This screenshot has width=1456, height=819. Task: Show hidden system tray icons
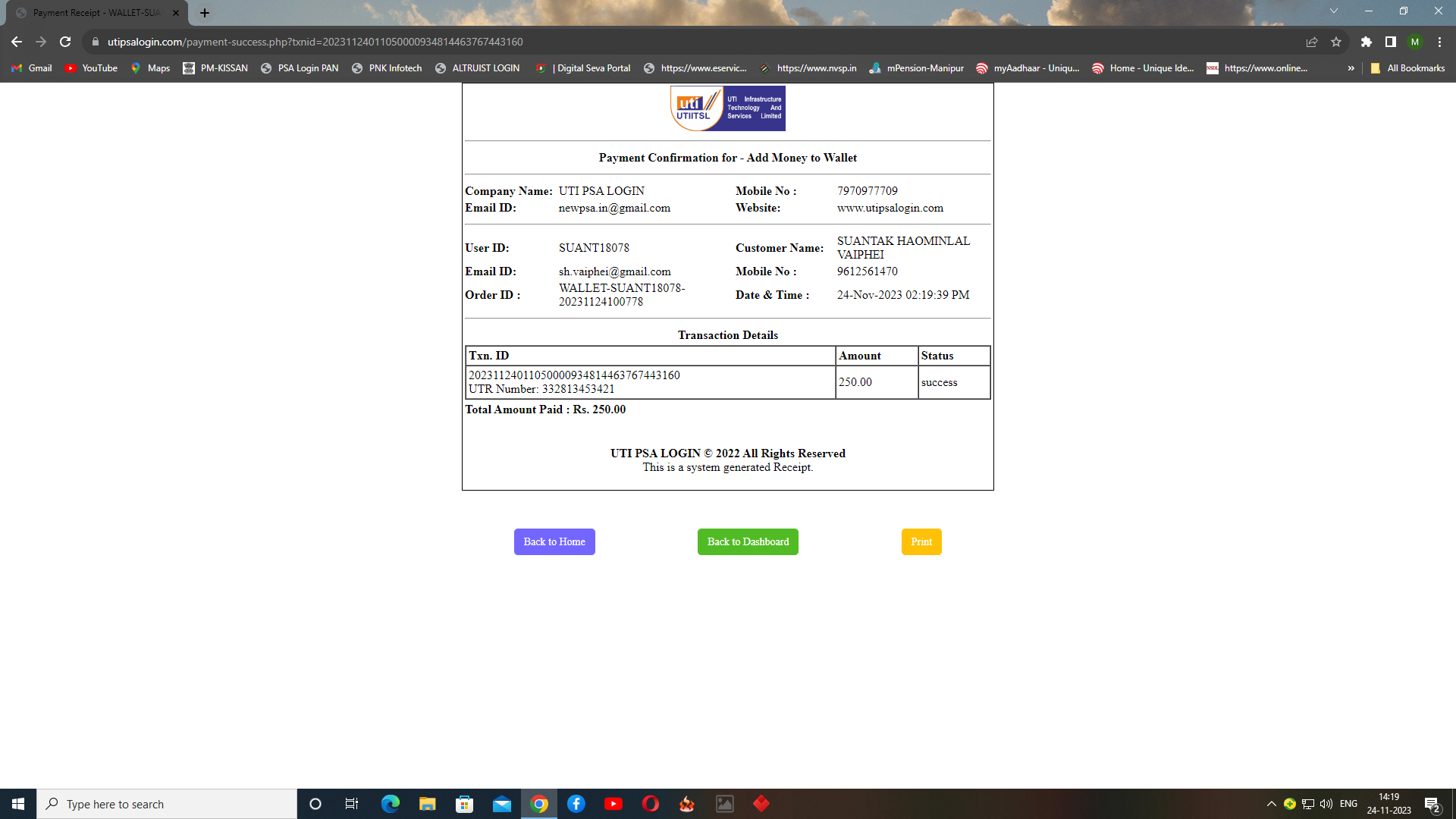1271,804
